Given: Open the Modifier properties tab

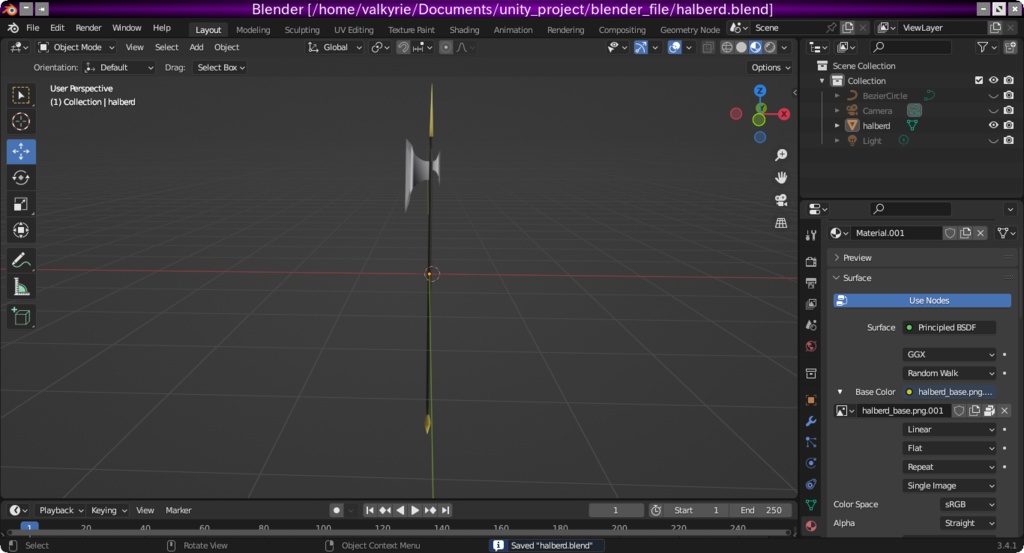Looking at the screenshot, I should pos(811,421).
